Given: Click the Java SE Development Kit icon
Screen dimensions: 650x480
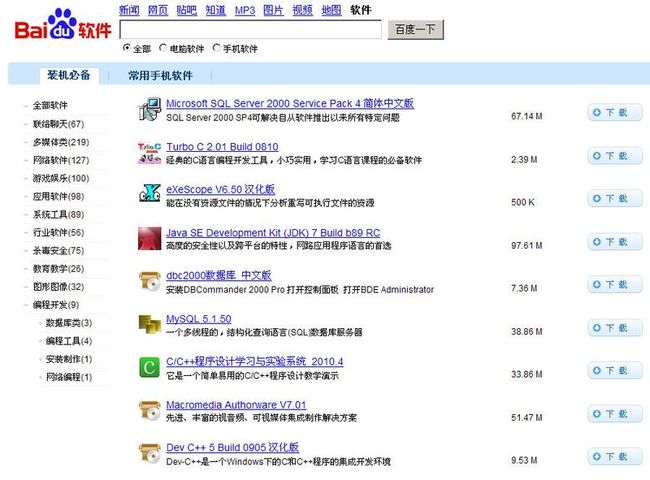Looking at the screenshot, I should 149,238.
